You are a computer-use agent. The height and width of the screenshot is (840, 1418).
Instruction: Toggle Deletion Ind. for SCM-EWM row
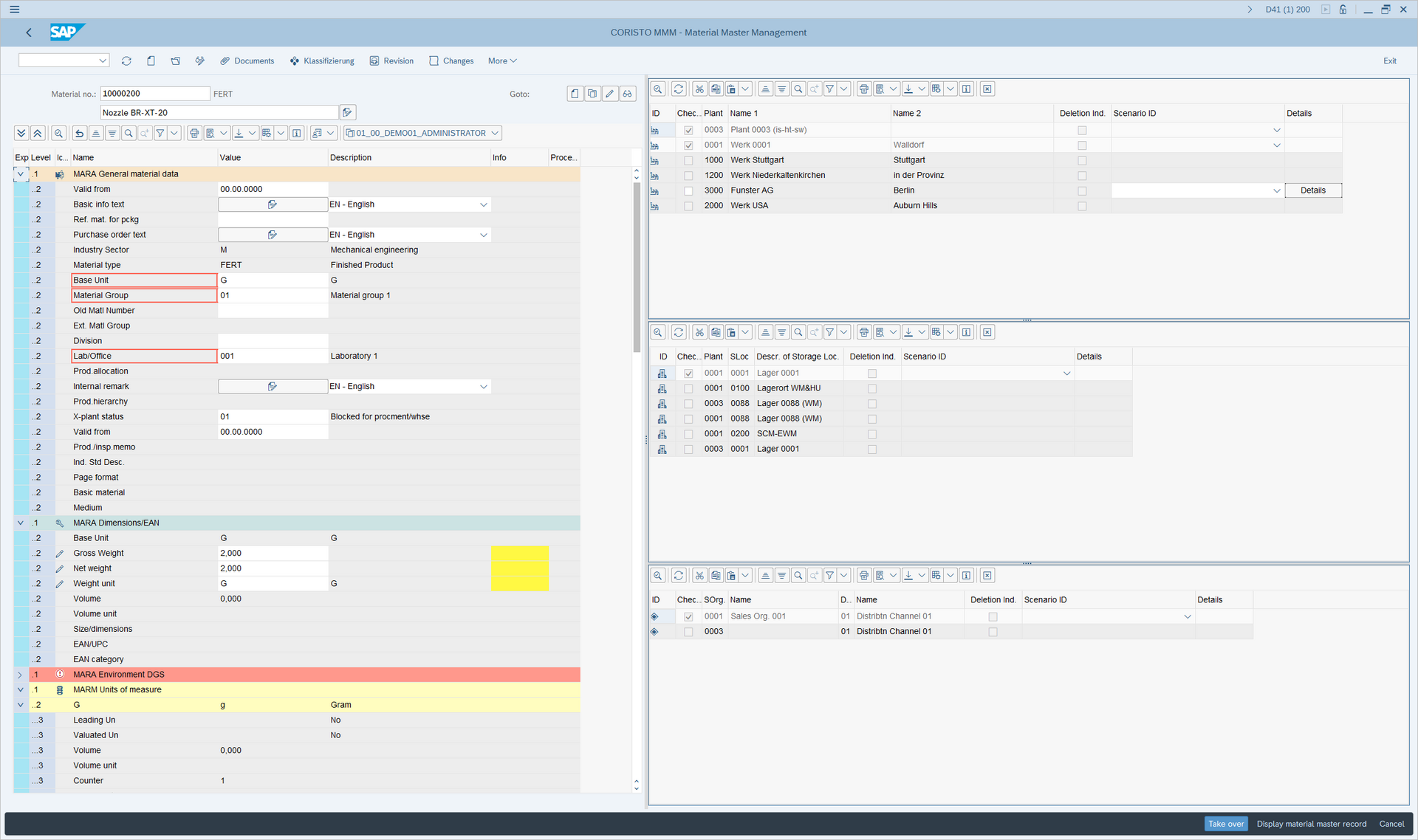point(872,434)
